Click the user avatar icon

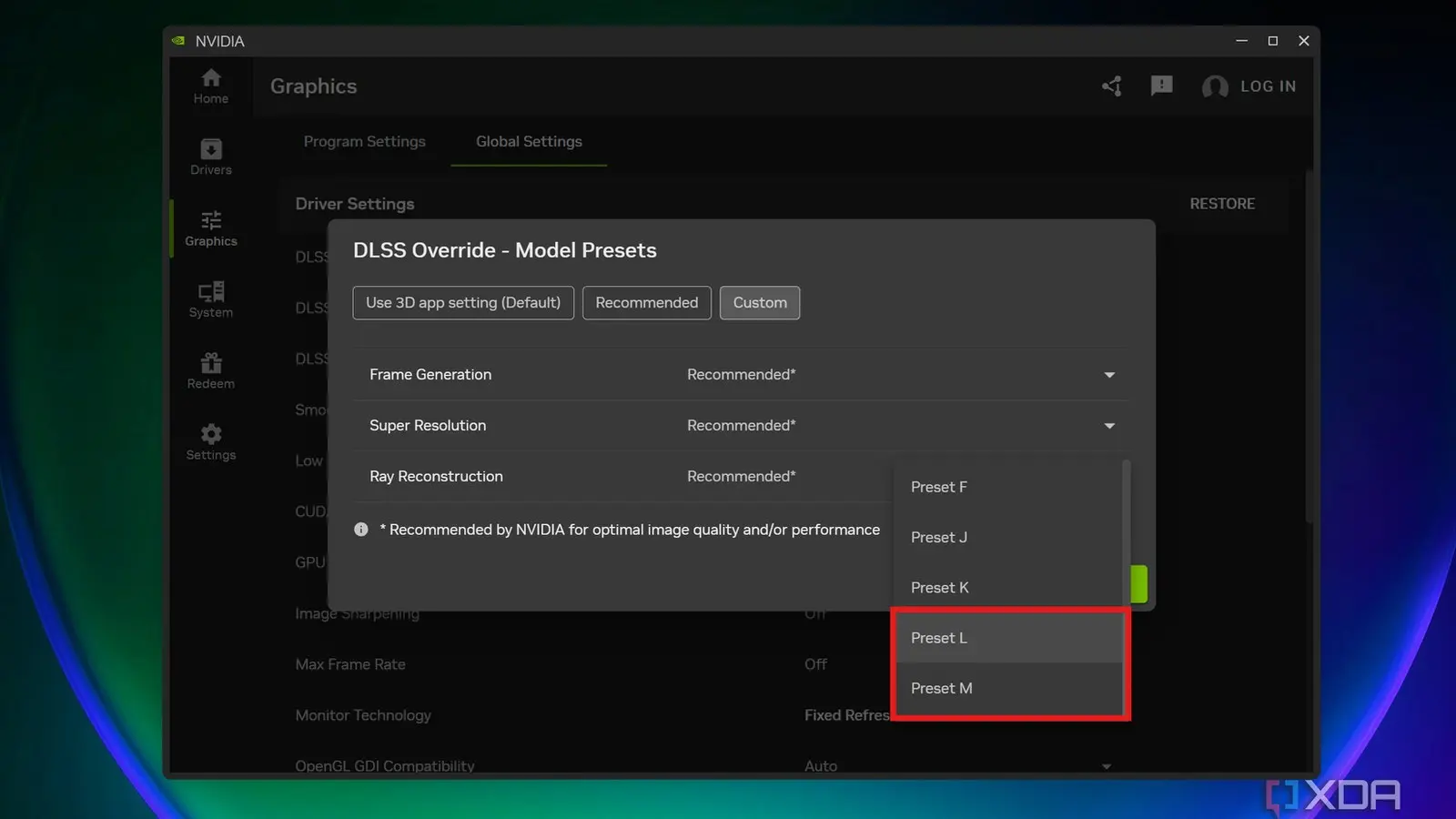coord(1215,86)
